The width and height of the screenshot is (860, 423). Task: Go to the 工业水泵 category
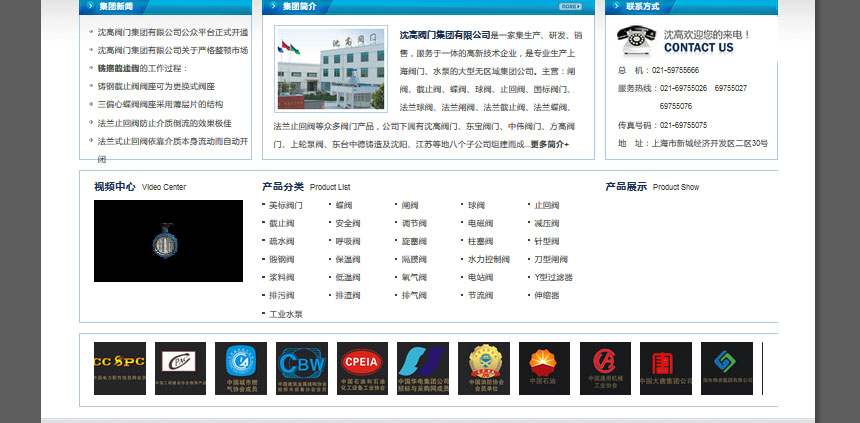[x=285, y=314]
